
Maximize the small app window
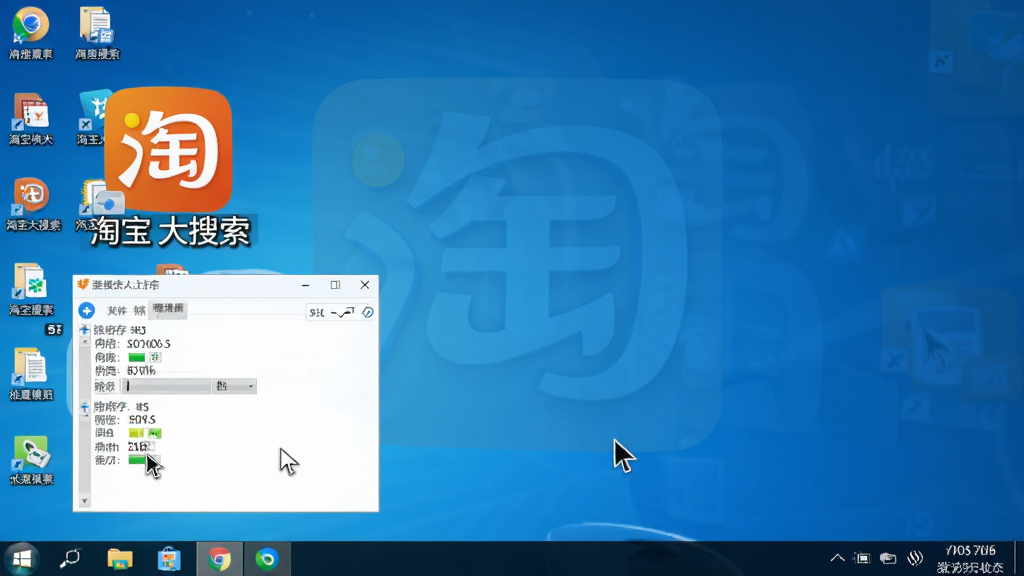click(x=335, y=285)
